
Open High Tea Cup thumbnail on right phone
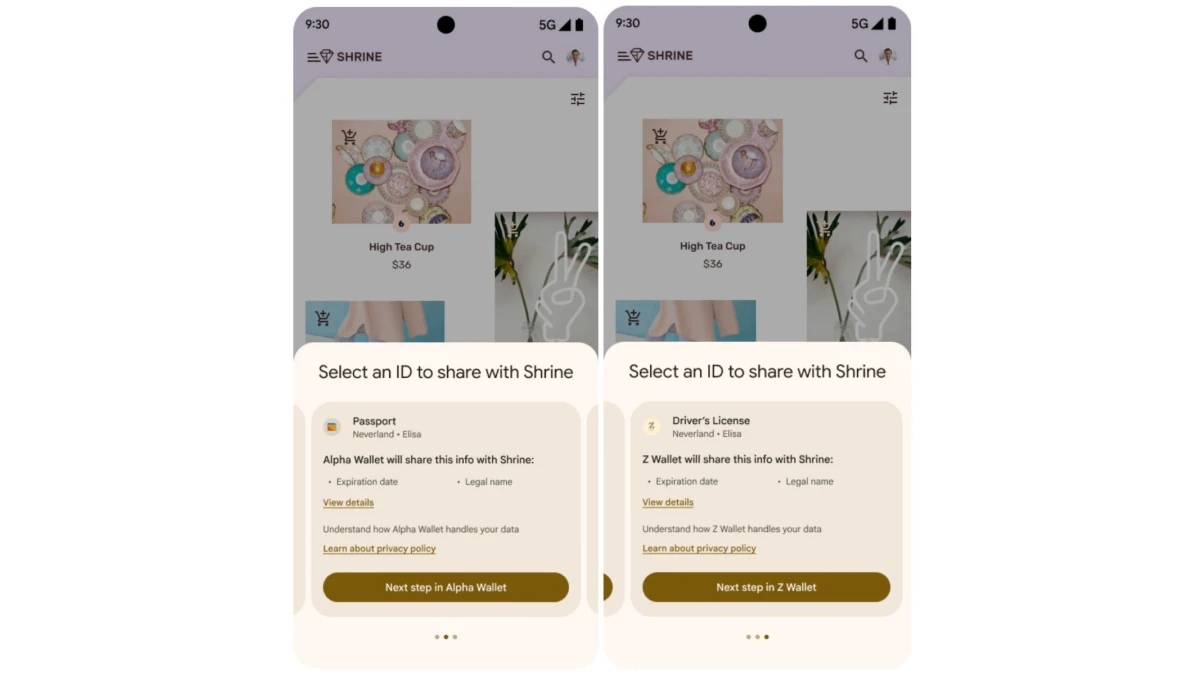pos(712,171)
